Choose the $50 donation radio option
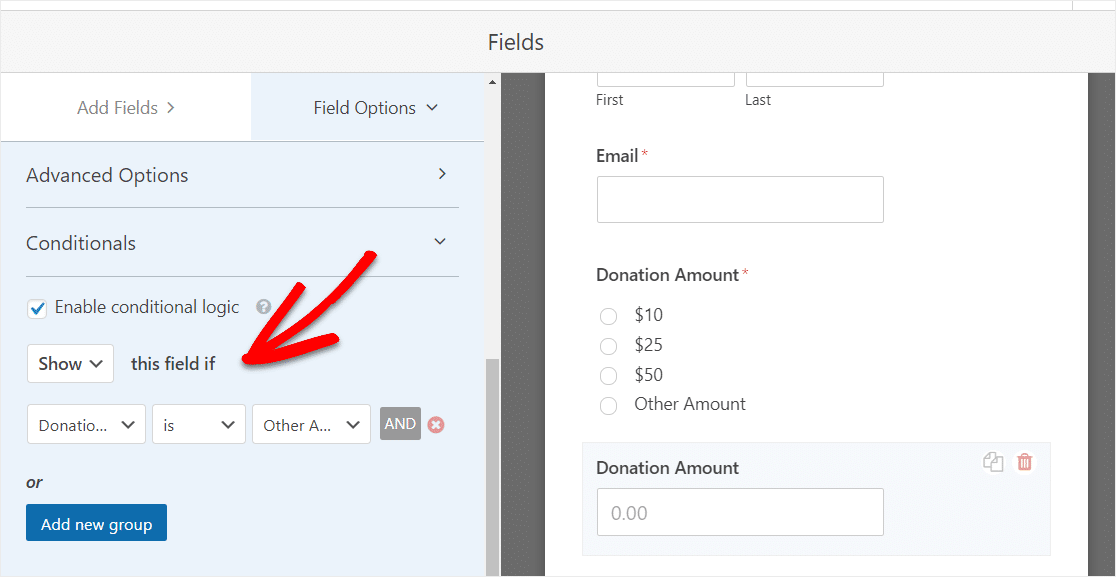Viewport: 1116px width, 577px height. (x=608, y=376)
